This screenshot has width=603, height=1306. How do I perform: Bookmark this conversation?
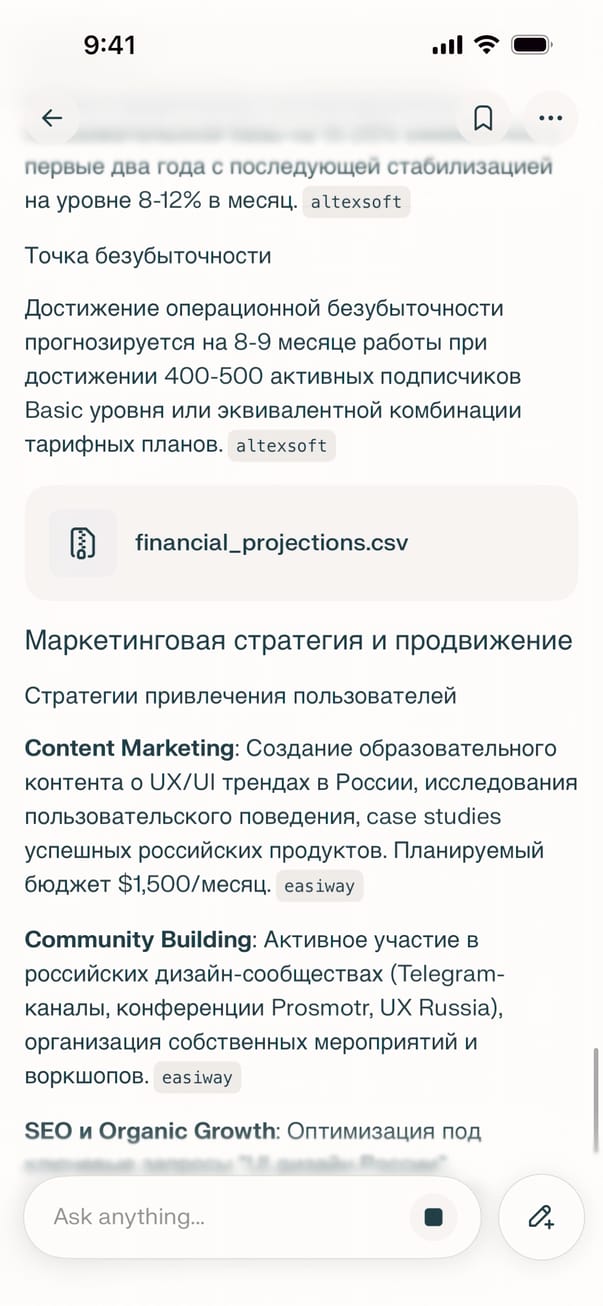pyautogui.click(x=483, y=118)
